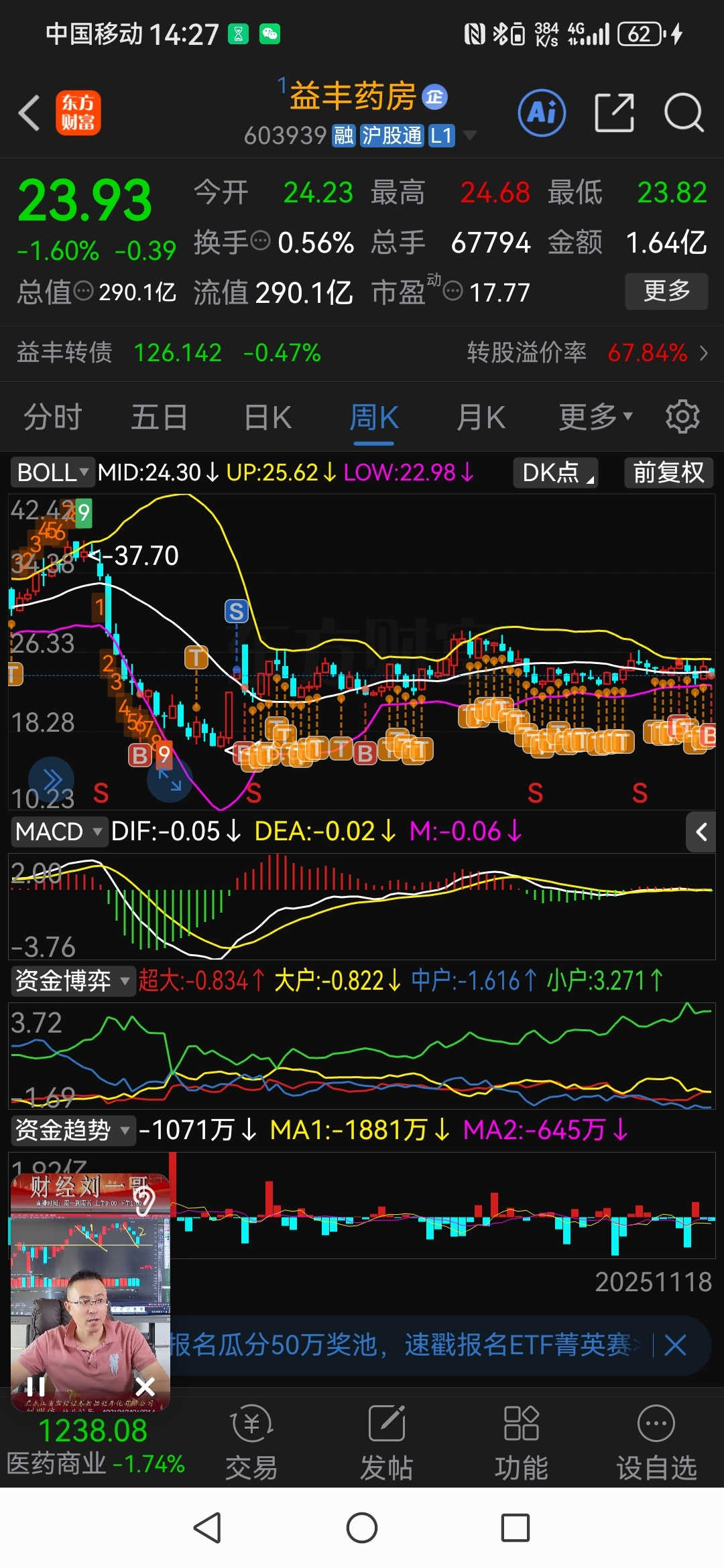
Task: Tap the enterprise badge beside 益丰药房
Action: coord(434,97)
